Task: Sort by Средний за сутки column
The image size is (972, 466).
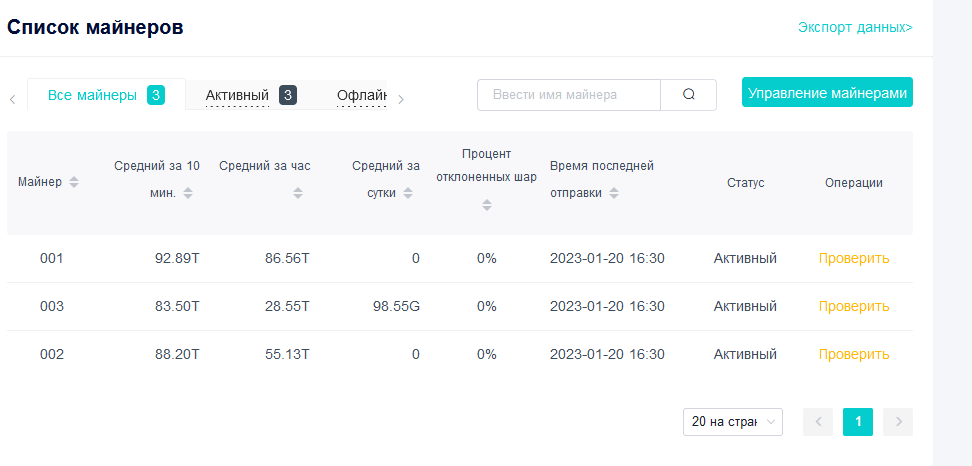Action: (x=407, y=193)
